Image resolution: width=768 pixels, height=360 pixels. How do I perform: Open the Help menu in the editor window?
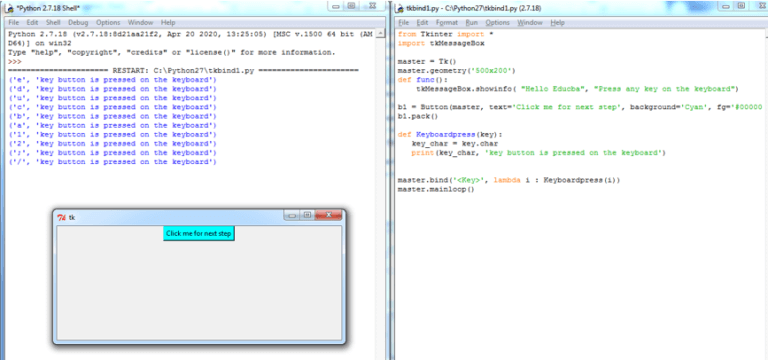(x=557, y=23)
